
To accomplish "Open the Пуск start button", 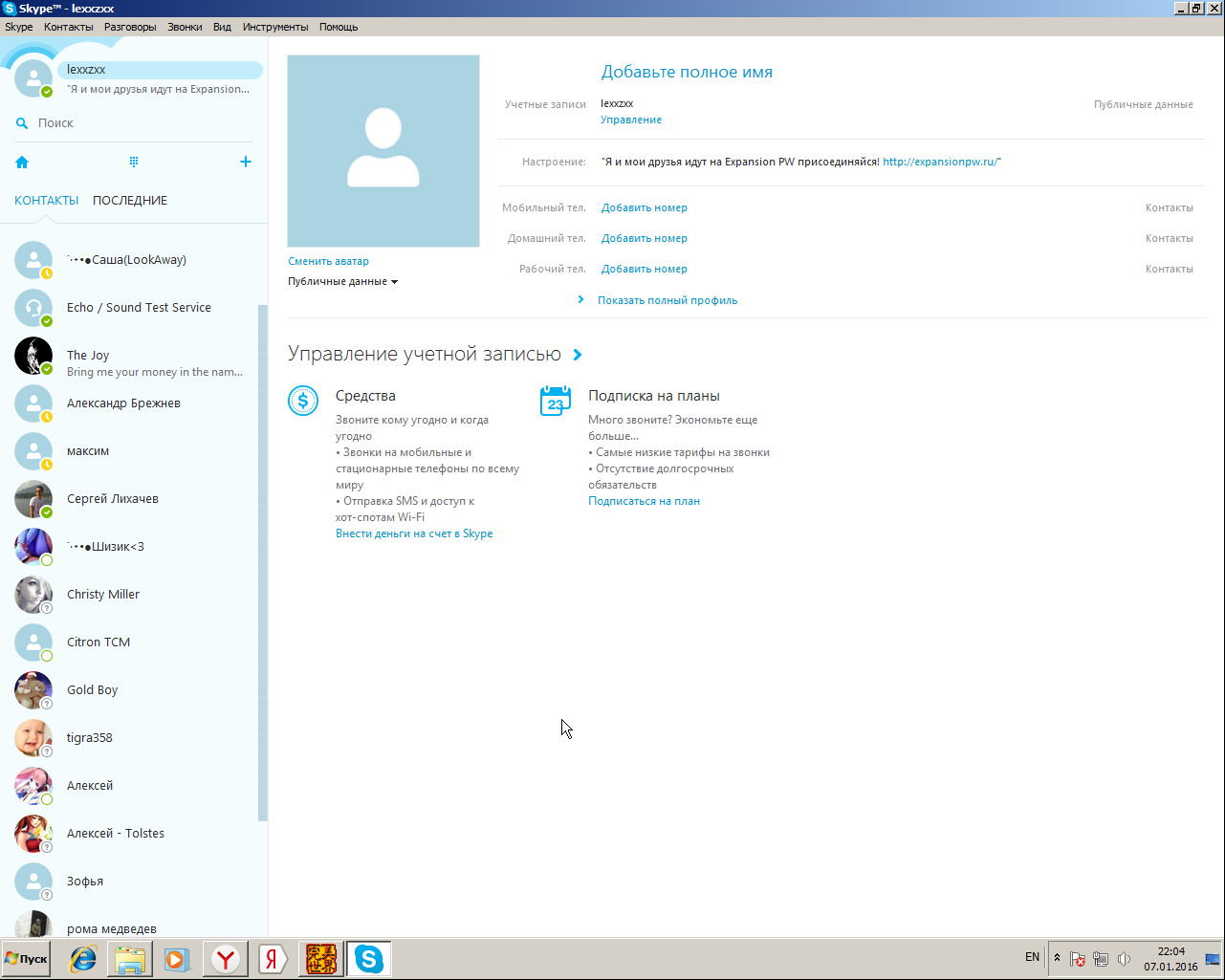I will [x=26, y=958].
